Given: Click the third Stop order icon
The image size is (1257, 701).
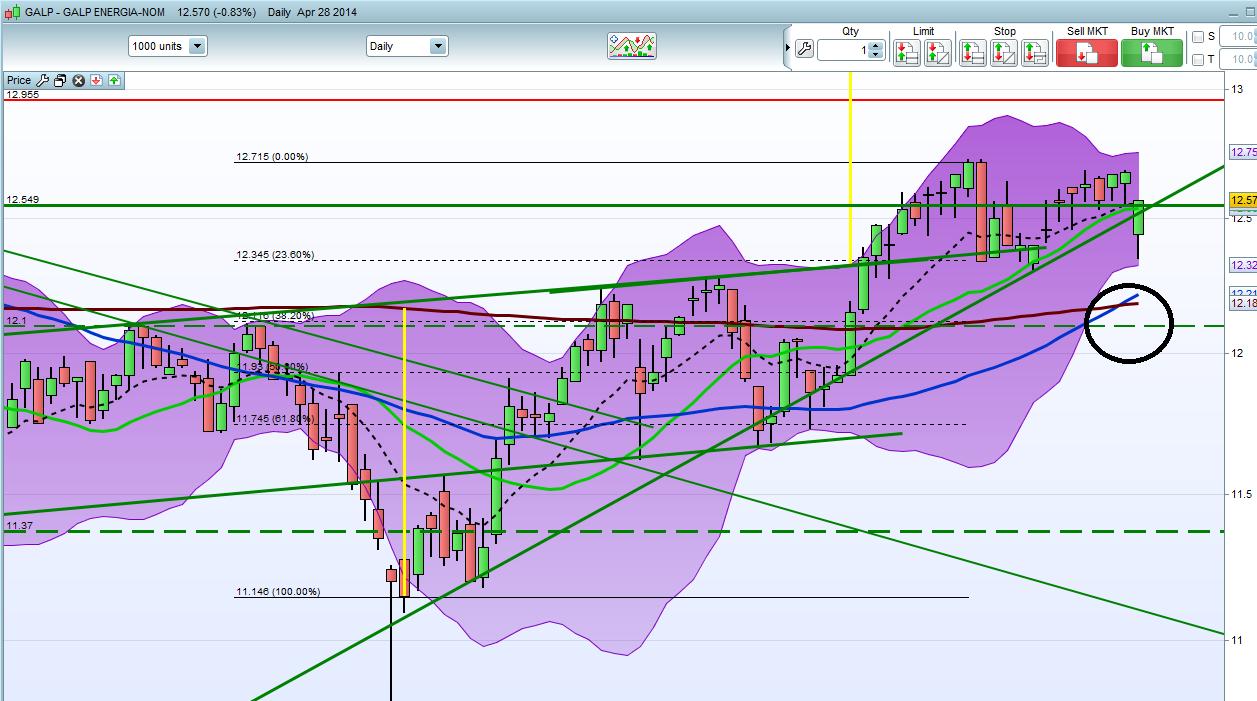Looking at the screenshot, I should (1035, 53).
